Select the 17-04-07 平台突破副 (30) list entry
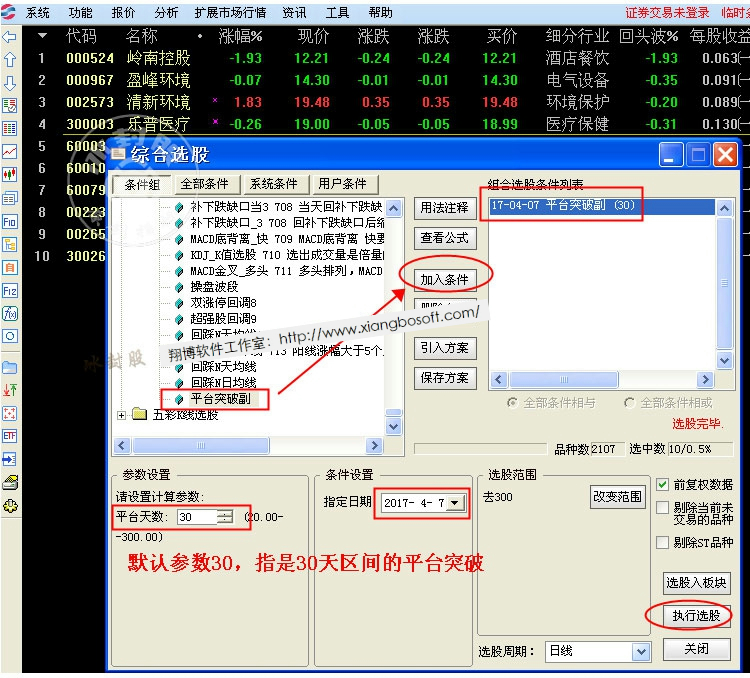This screenshot has width=750, height=678. (x=602, y=206)
